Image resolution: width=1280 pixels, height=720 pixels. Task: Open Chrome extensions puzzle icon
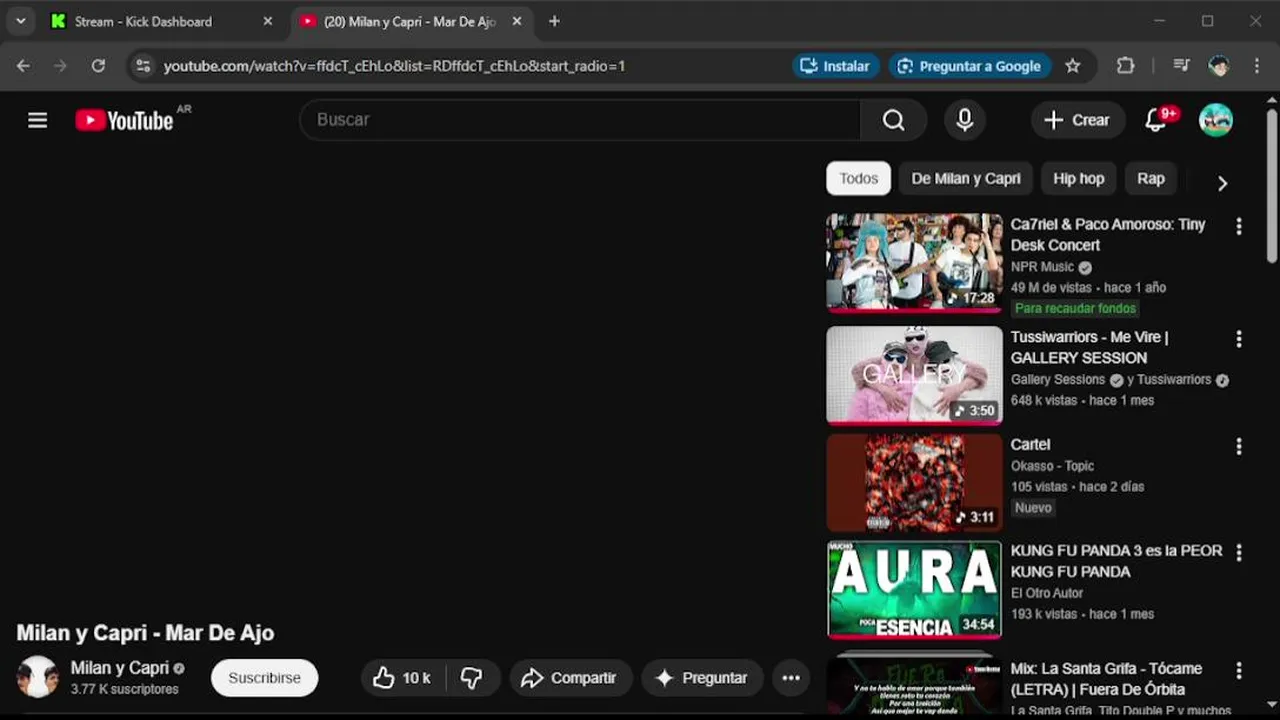coord(1126,66)
